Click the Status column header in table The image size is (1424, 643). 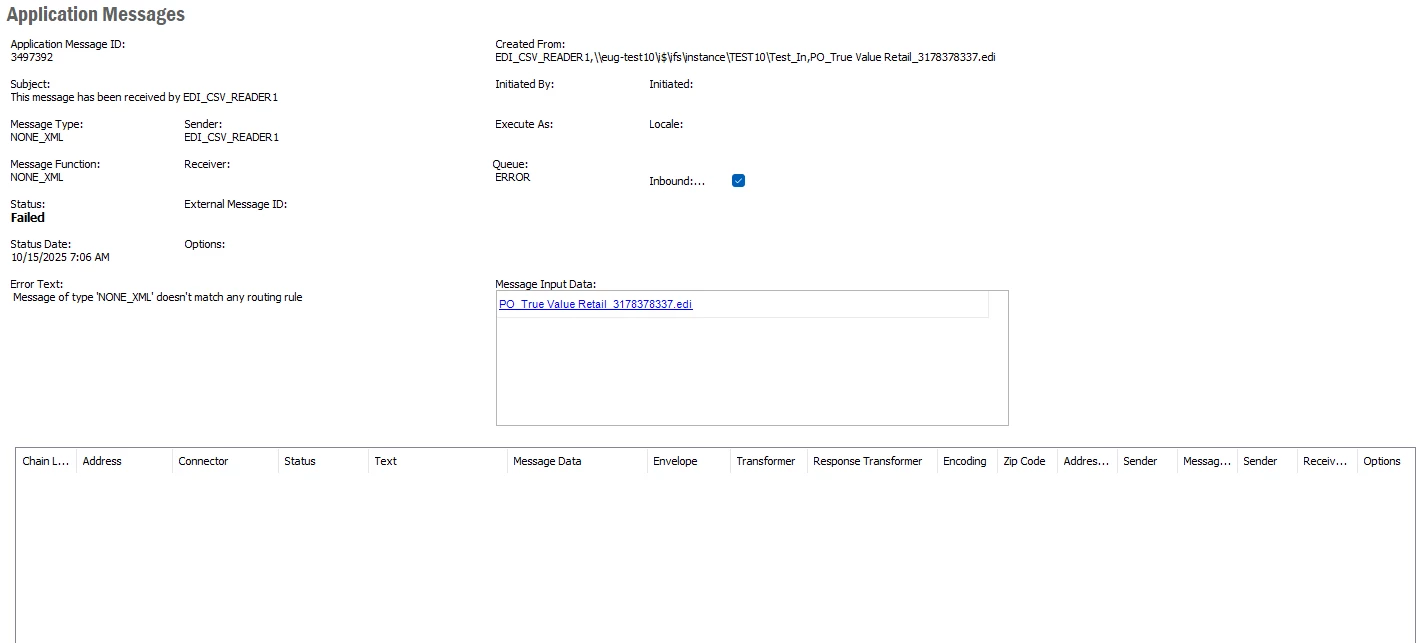(323, 461)
